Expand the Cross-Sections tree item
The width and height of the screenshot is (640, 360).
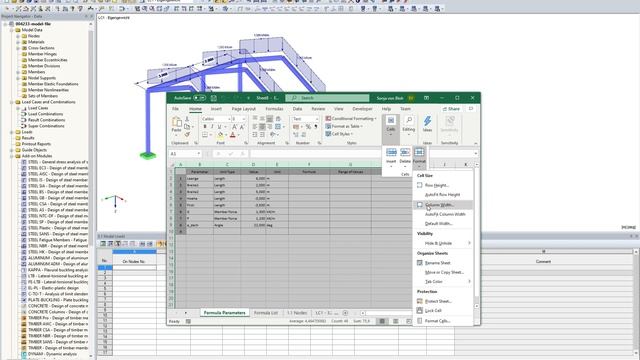point(18,48)
